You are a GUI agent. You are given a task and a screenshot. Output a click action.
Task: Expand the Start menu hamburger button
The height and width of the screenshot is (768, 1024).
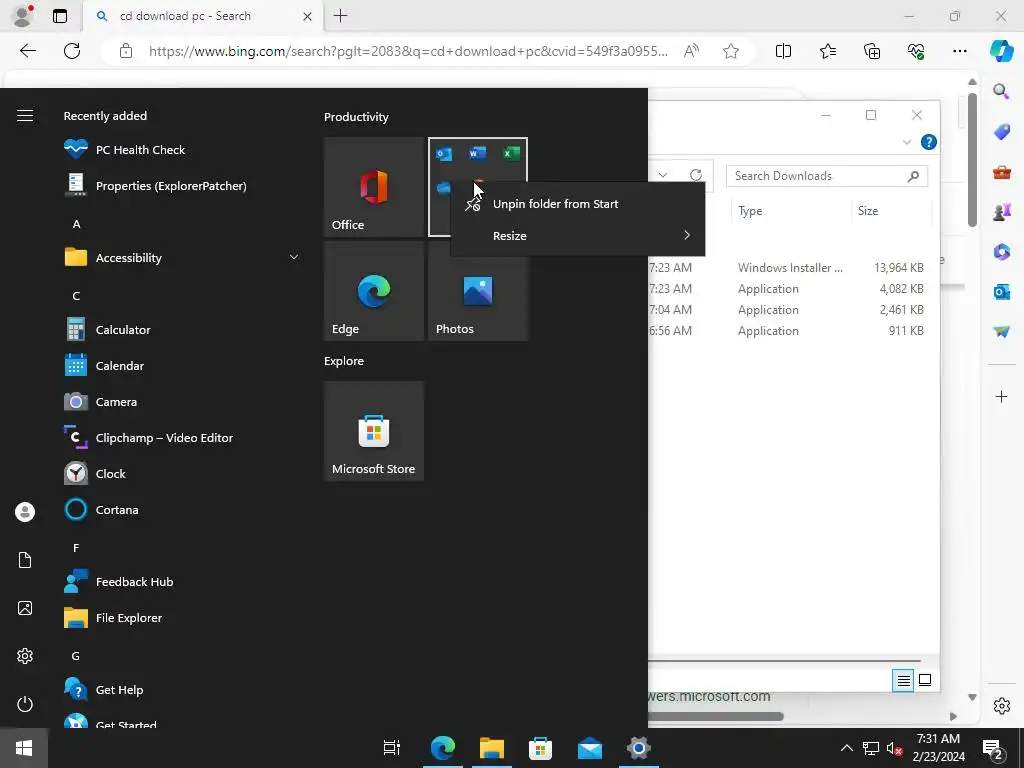pos(25,116)
